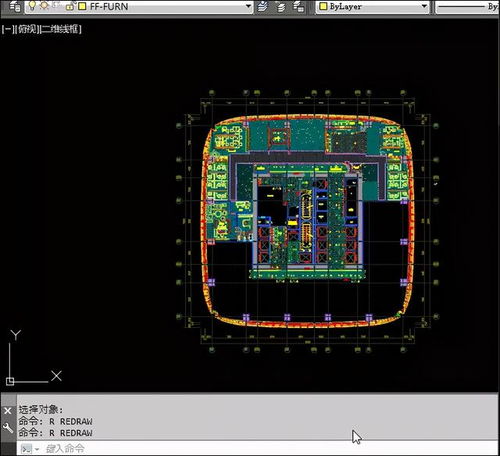This screenshot has width=500, height=456.
Task: Click the command line wrench customize icon
Action: pyautogui.click(x=8, y=428)
